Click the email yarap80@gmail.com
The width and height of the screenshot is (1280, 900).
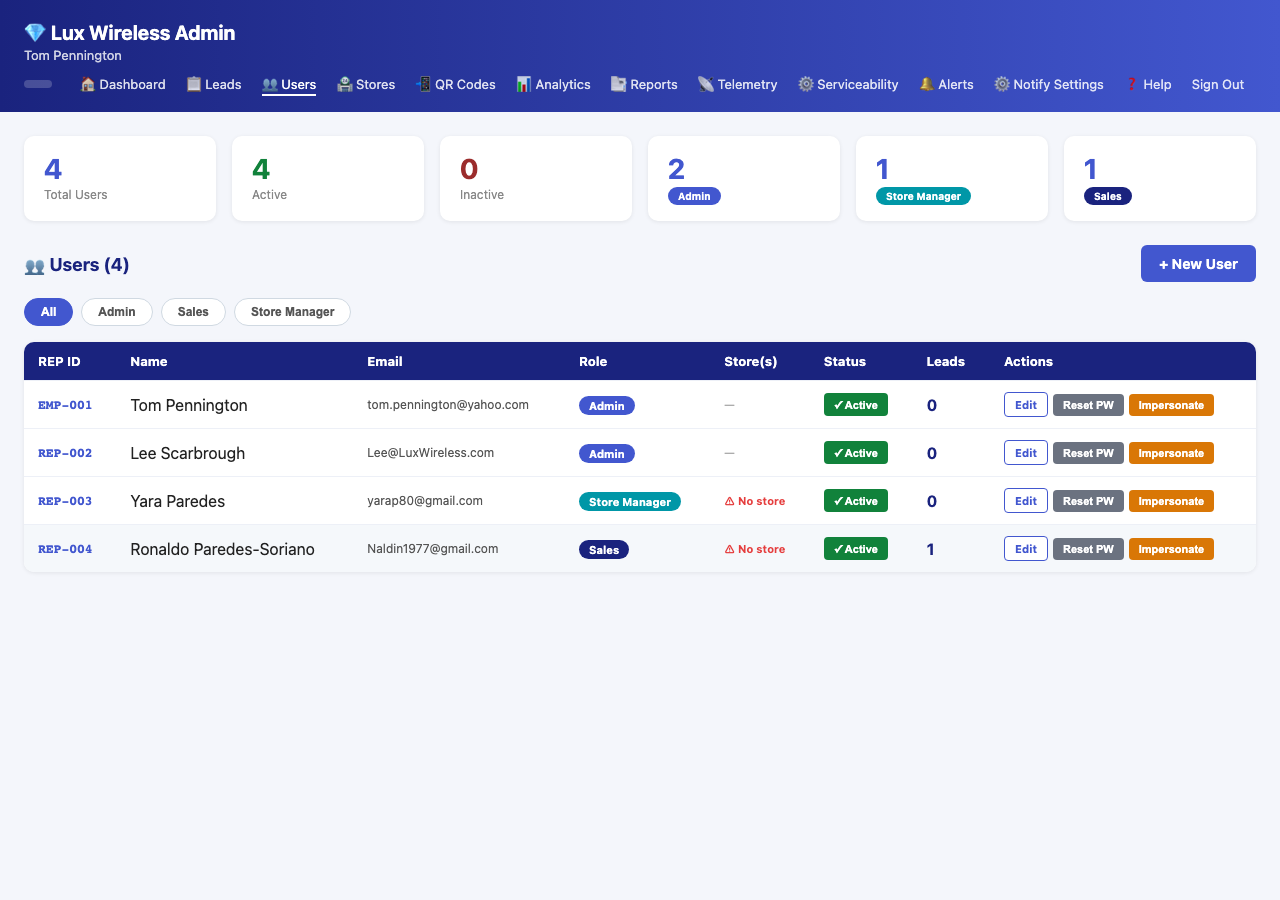425,501
